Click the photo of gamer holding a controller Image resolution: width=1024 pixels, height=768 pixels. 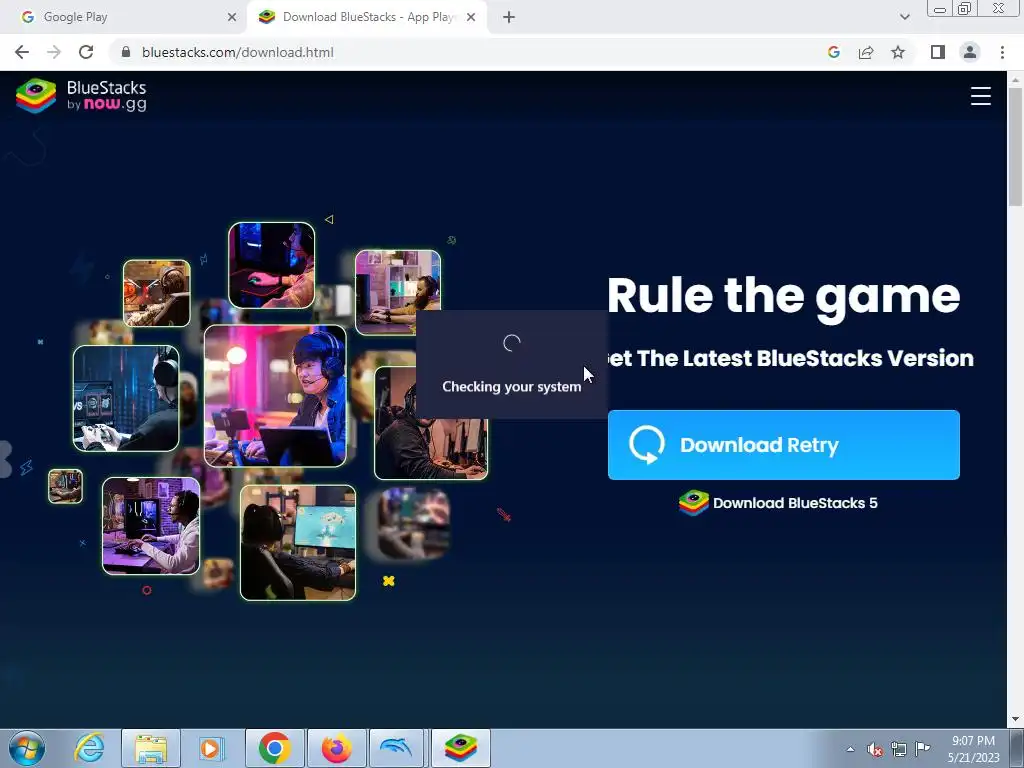[126, 398]
